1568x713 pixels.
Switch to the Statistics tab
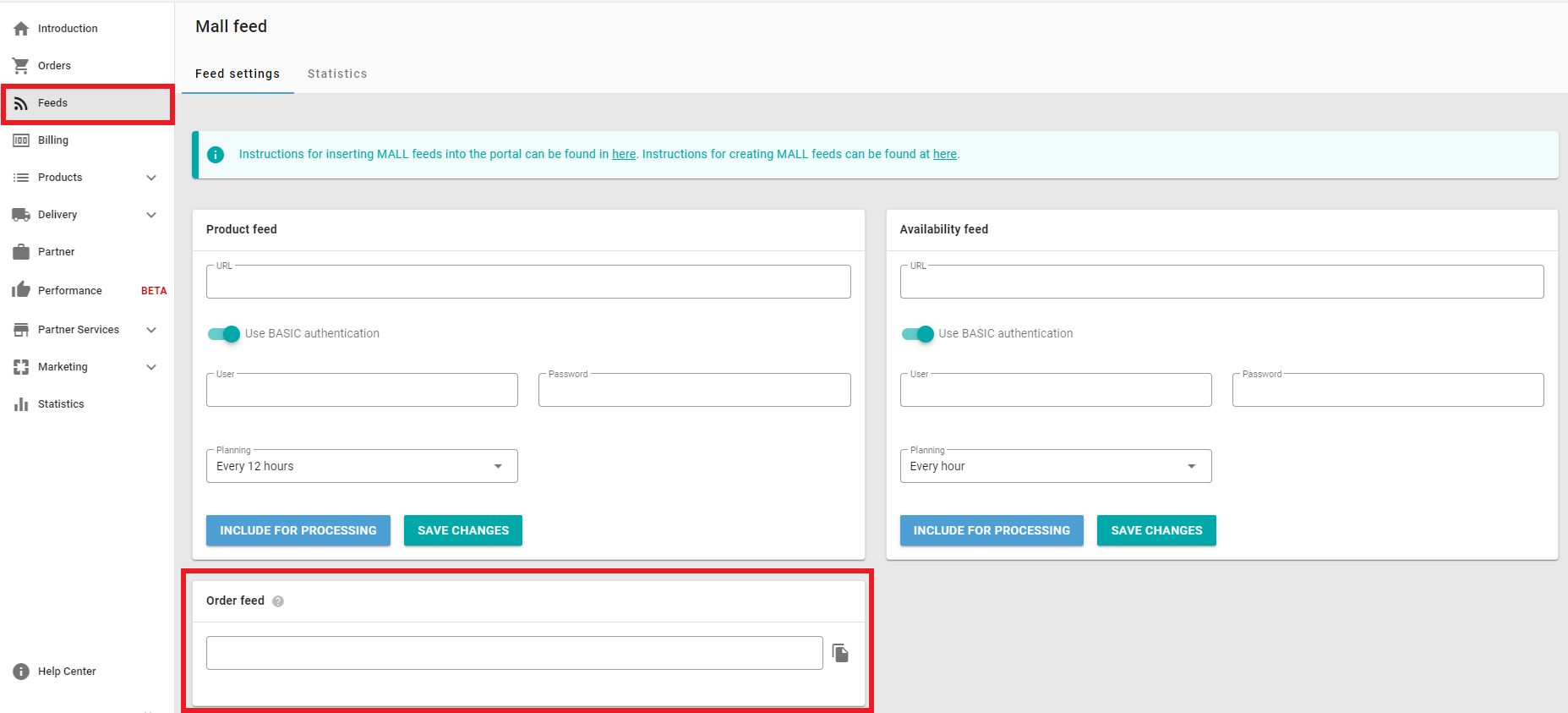[337, 74]
